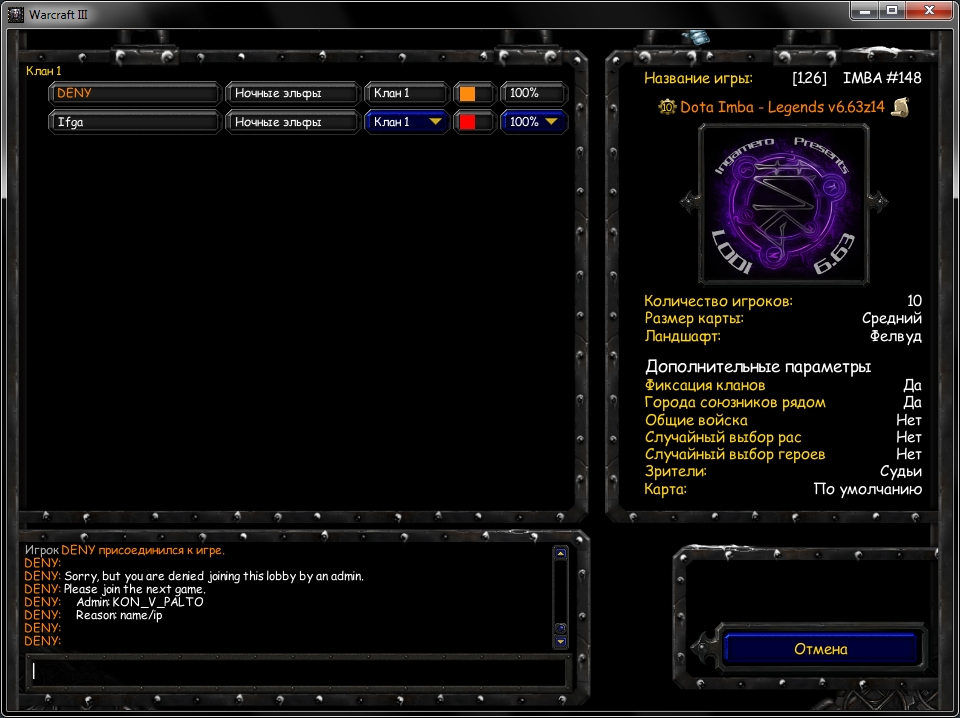The image size is (960, 718).
Task: Open the 100% handicap dropdown for Ifga
Action: coord(533,122)
